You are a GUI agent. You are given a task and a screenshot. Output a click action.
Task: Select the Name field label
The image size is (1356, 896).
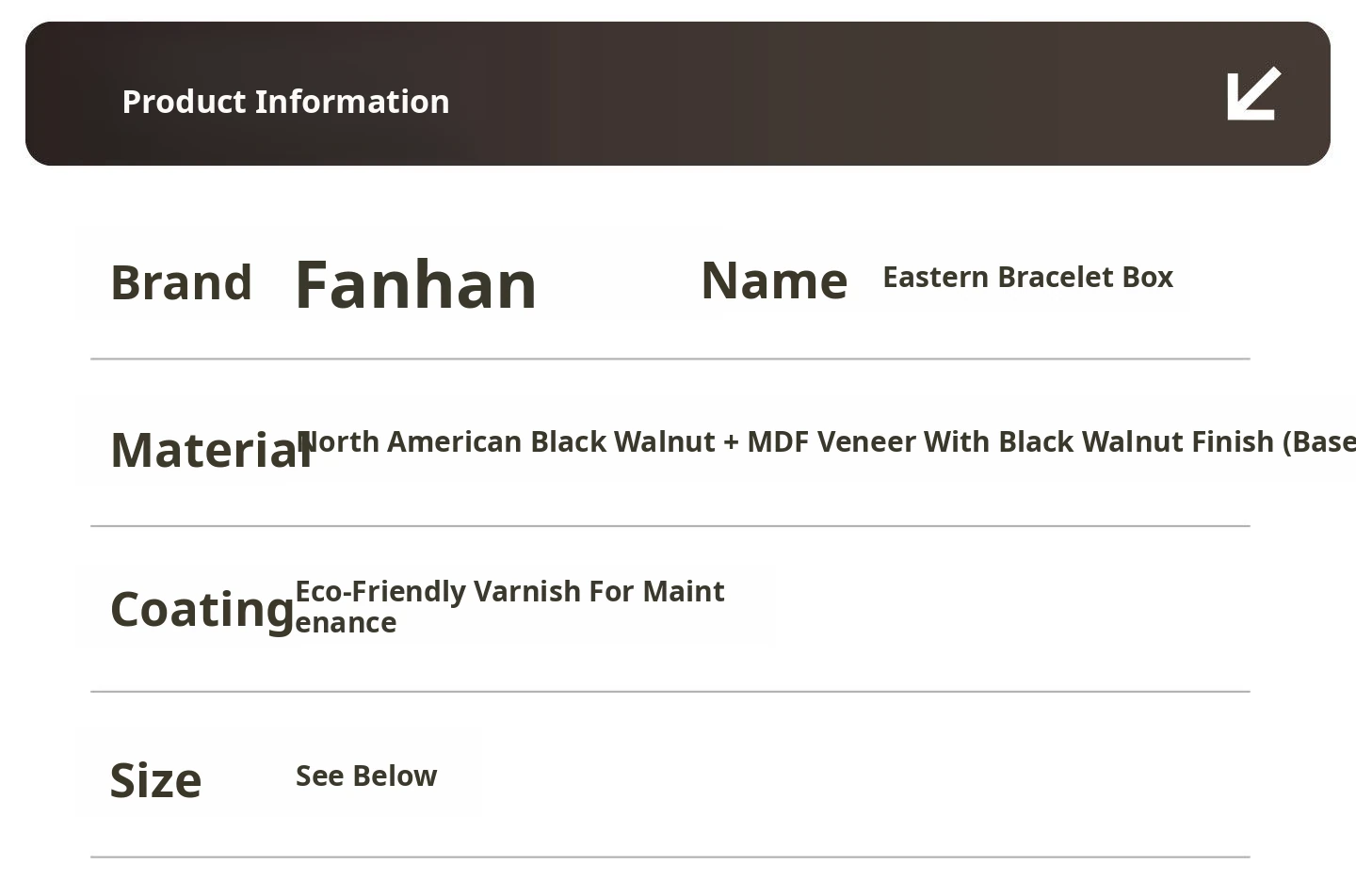[x=774, y=280]
